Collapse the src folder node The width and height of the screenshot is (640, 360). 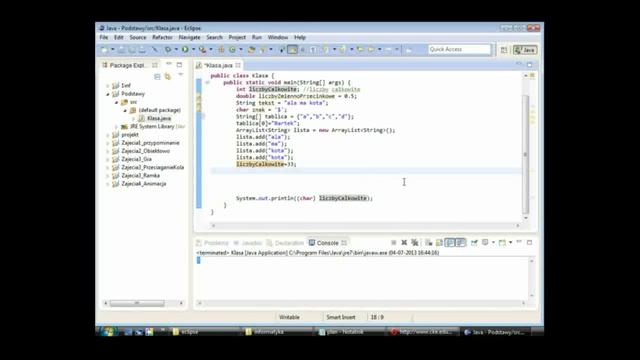pyautogui.click(x=116, y=102)
